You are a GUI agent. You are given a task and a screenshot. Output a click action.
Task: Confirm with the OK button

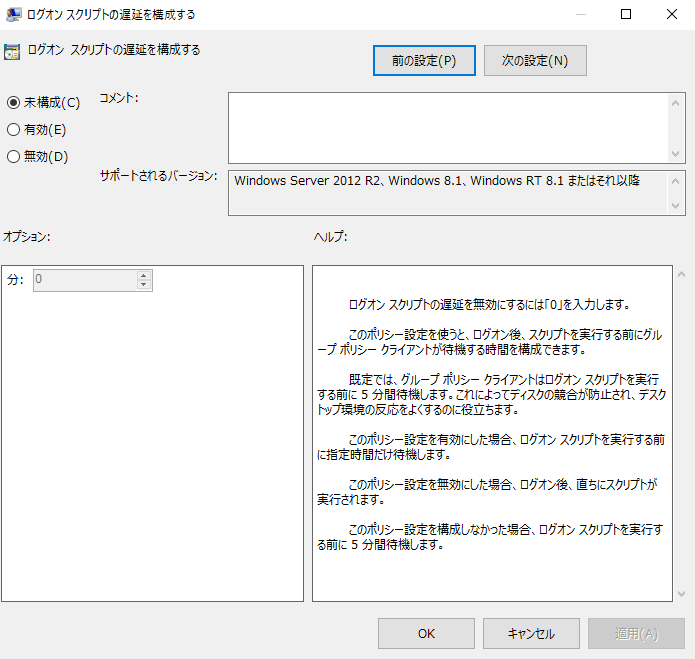point(426,634)
